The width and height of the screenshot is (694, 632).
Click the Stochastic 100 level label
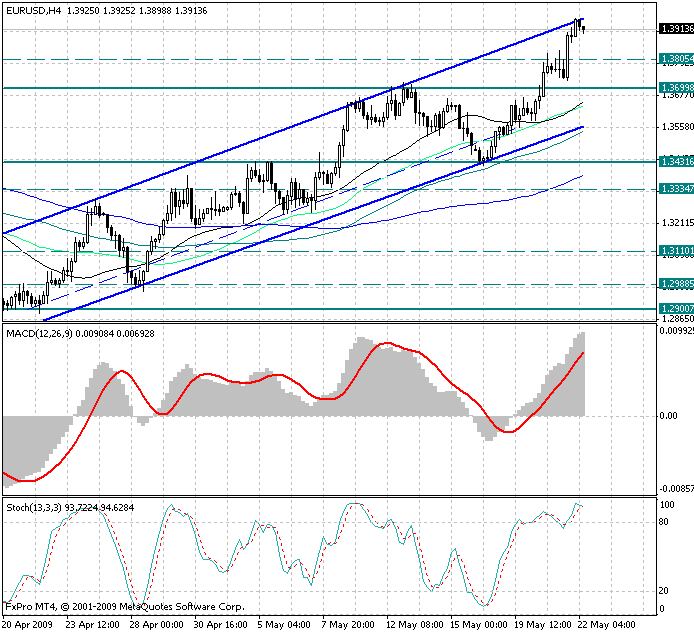(667, 505)
